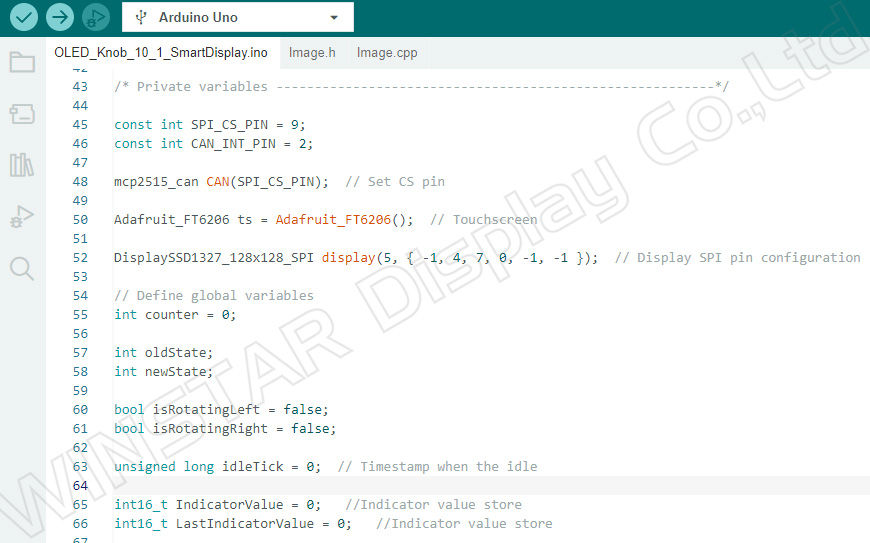Viewport: 870px width, 543px height.
Task: Switch to the Image.h tab
Action: 312,53
